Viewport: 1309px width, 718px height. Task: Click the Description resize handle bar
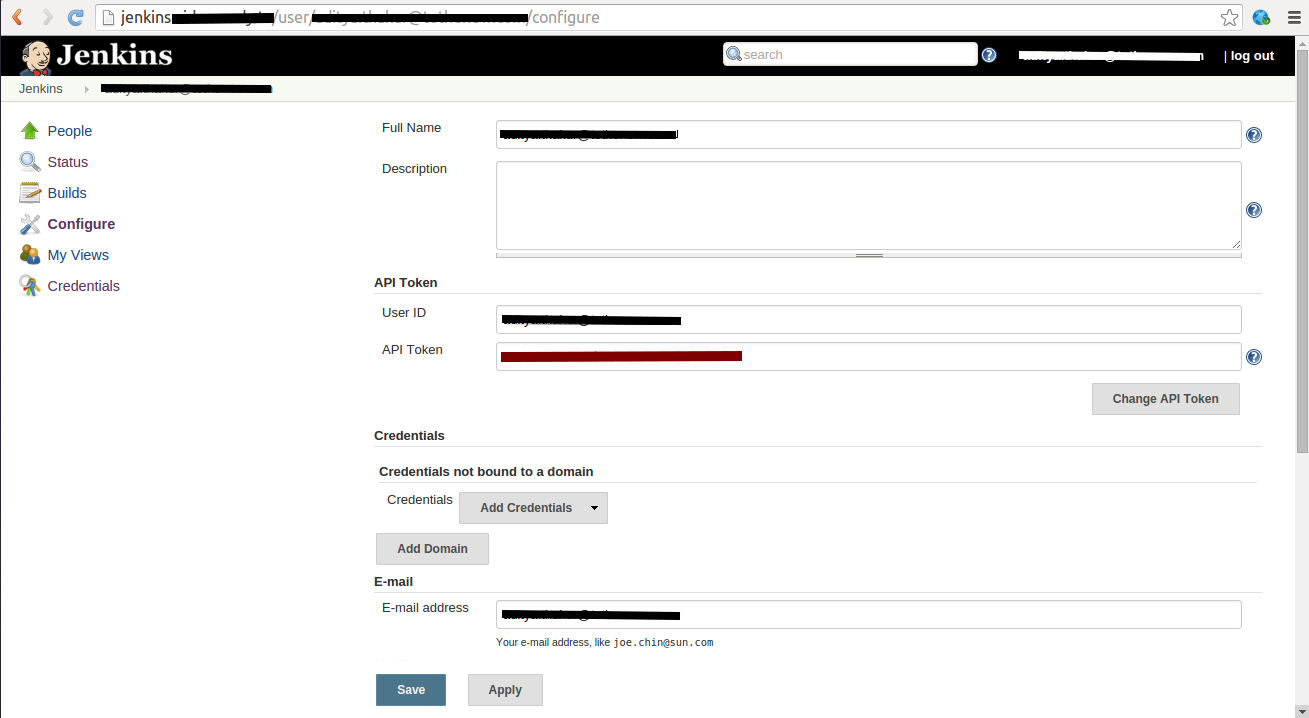coord(869,255)
